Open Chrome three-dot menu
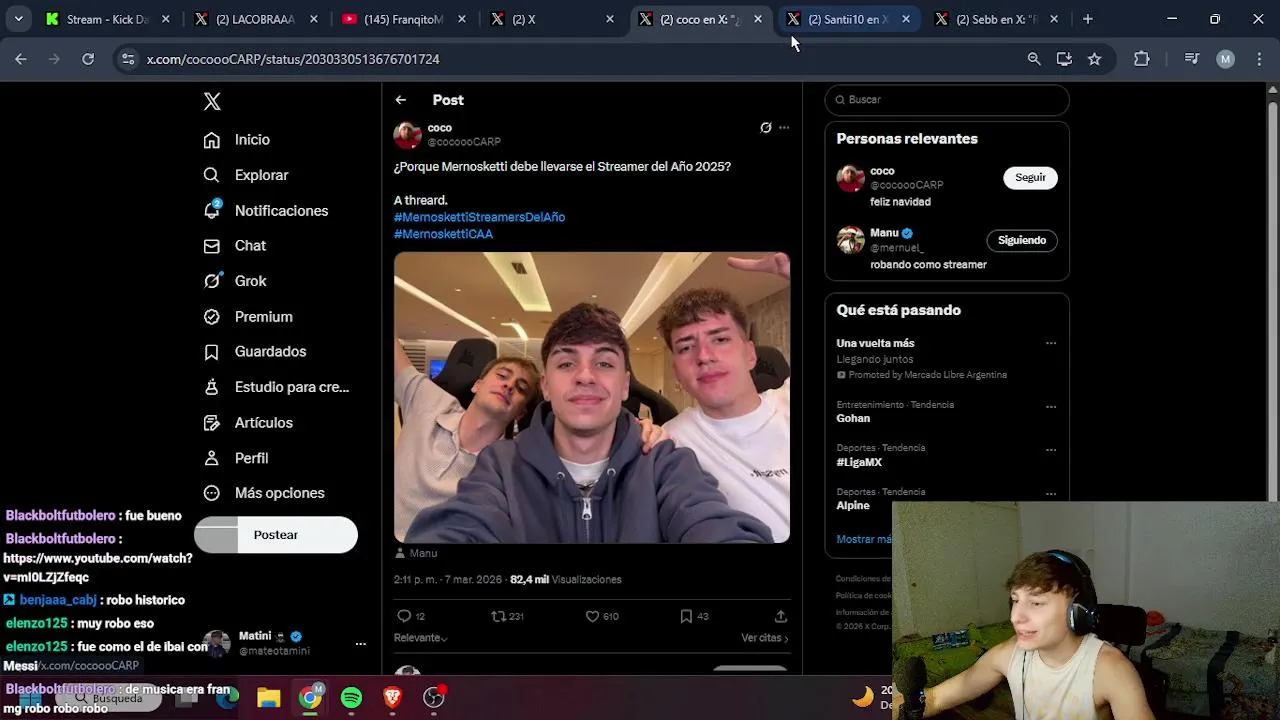 click(x=1258, y=59)
